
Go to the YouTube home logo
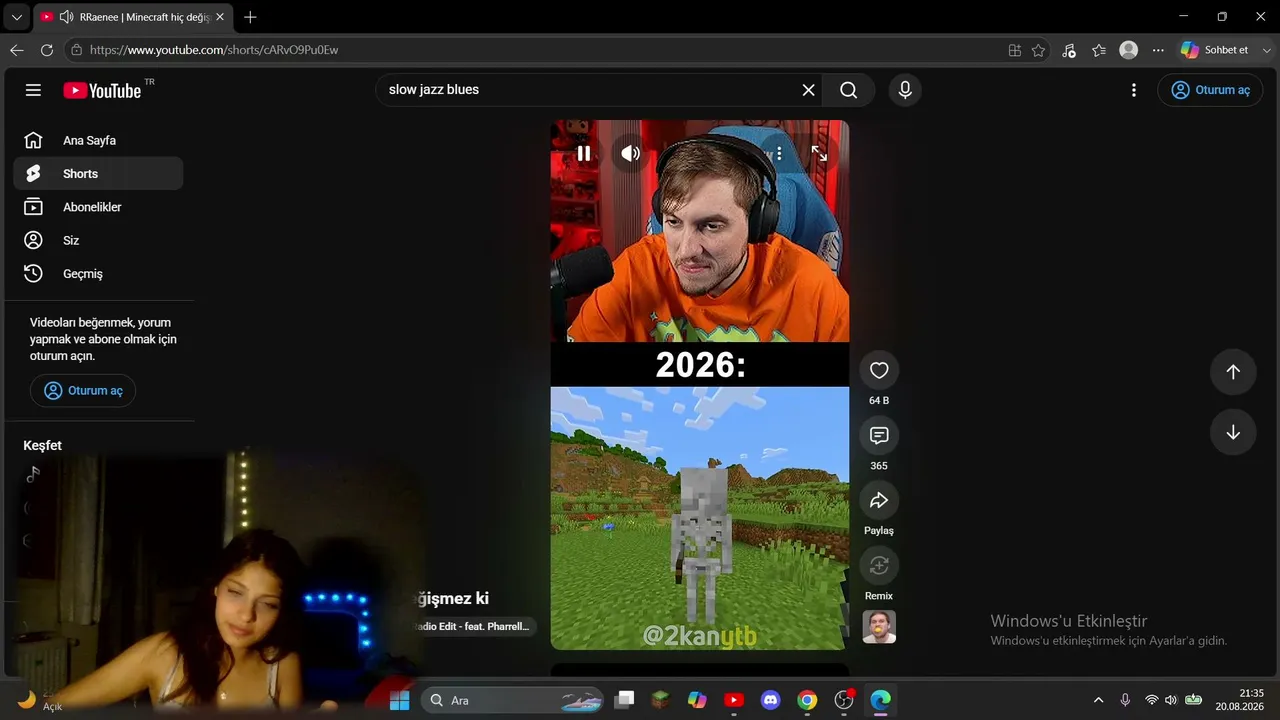pyautogui.click(x=102, y=90)
